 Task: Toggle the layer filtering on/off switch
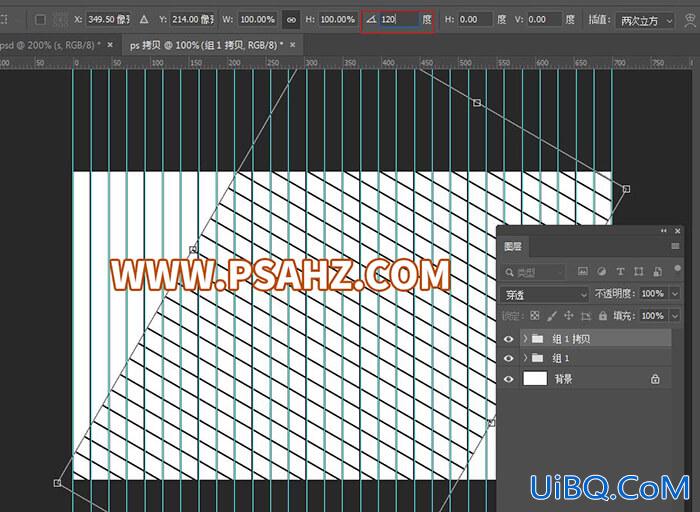pyautogui.click(x=678, y=268)
